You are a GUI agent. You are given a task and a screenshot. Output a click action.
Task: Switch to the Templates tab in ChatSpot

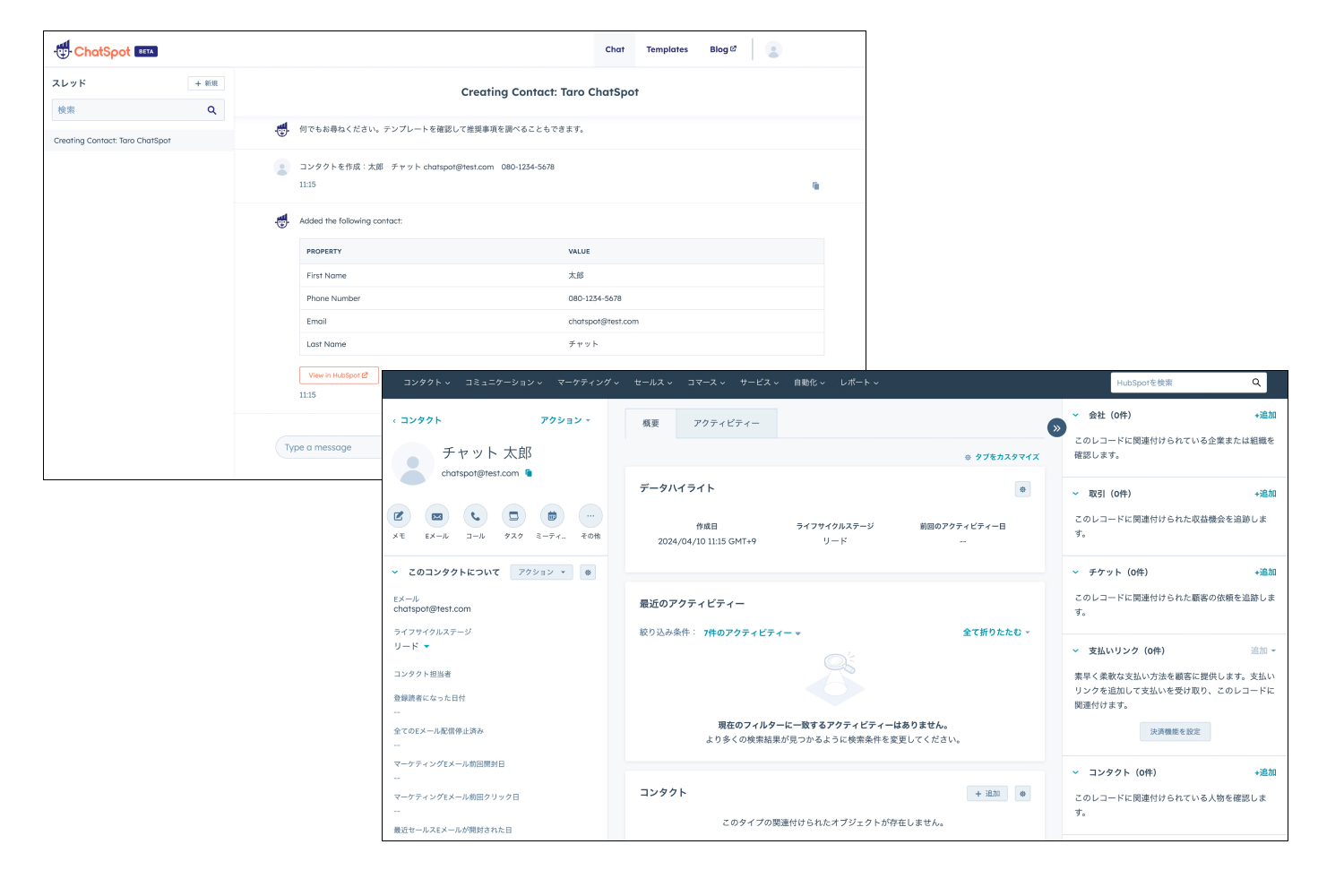[x=667, y=50]
